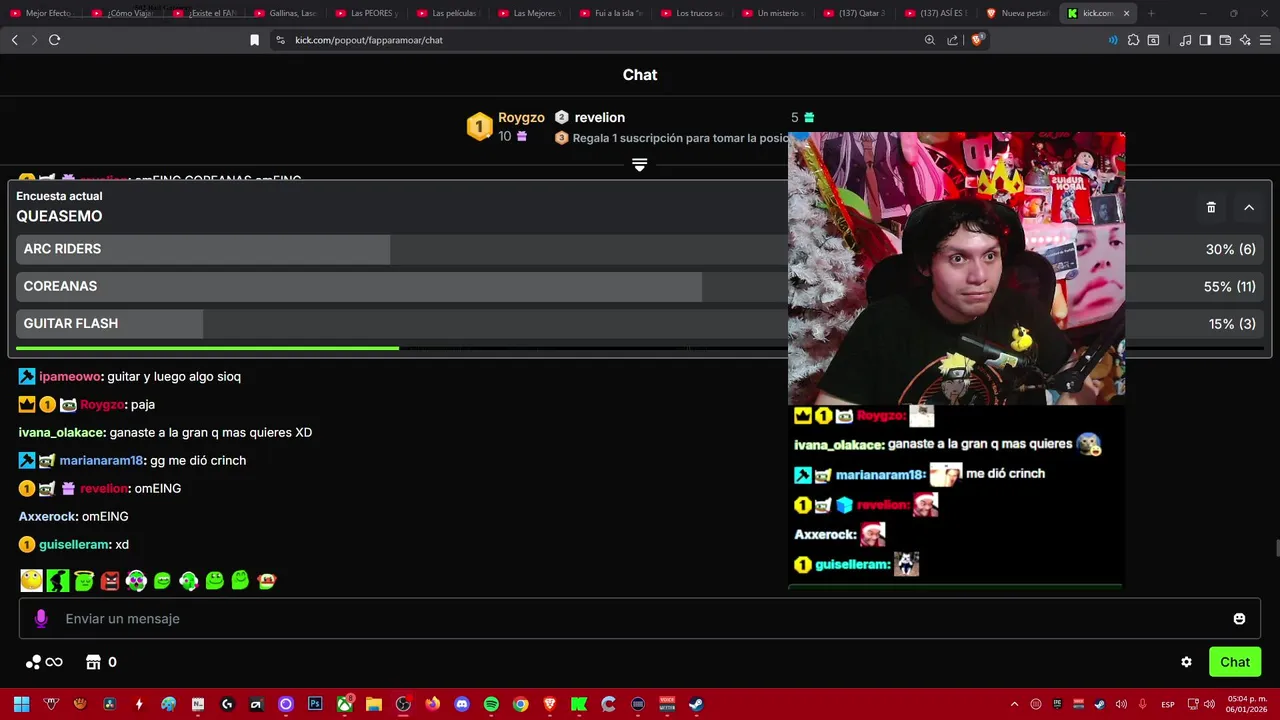Insert the black silhouette on green emote
The width and height of the screenshot is (1280, 720).
pos(58,580)
